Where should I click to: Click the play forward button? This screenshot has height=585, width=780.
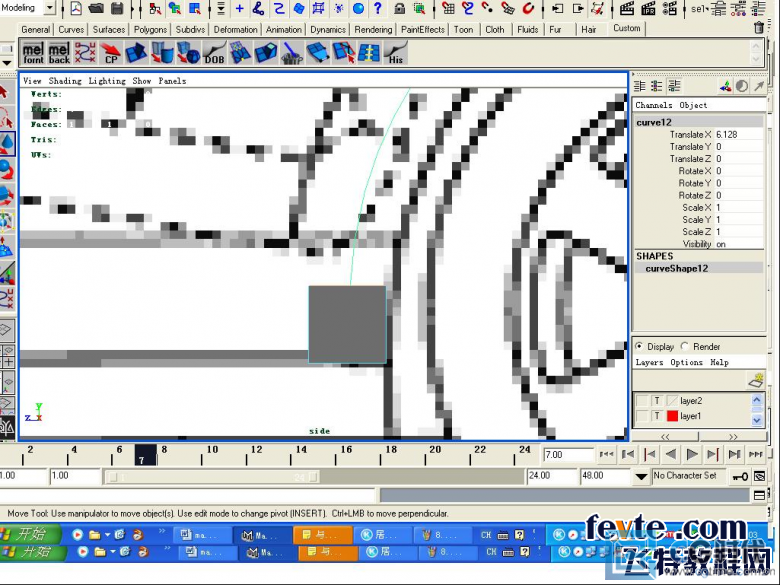point(691,454)
